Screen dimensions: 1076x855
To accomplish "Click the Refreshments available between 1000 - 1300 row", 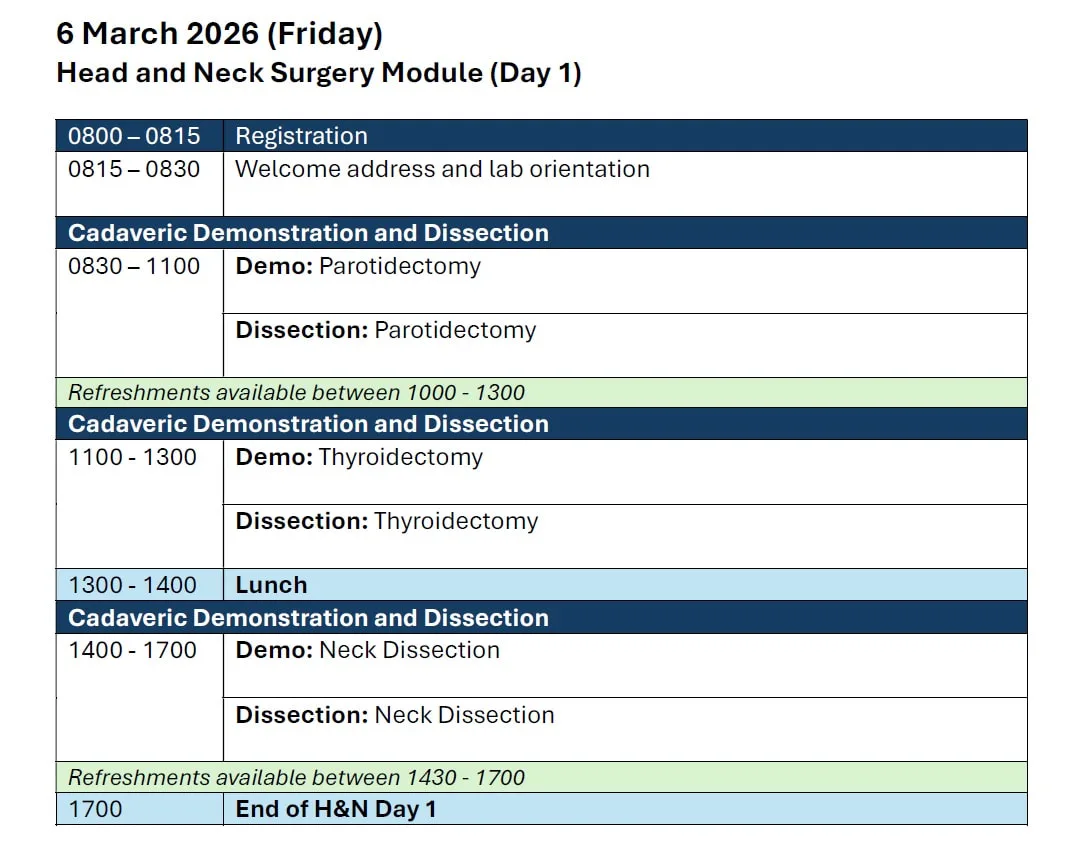I will pos(541,393).
